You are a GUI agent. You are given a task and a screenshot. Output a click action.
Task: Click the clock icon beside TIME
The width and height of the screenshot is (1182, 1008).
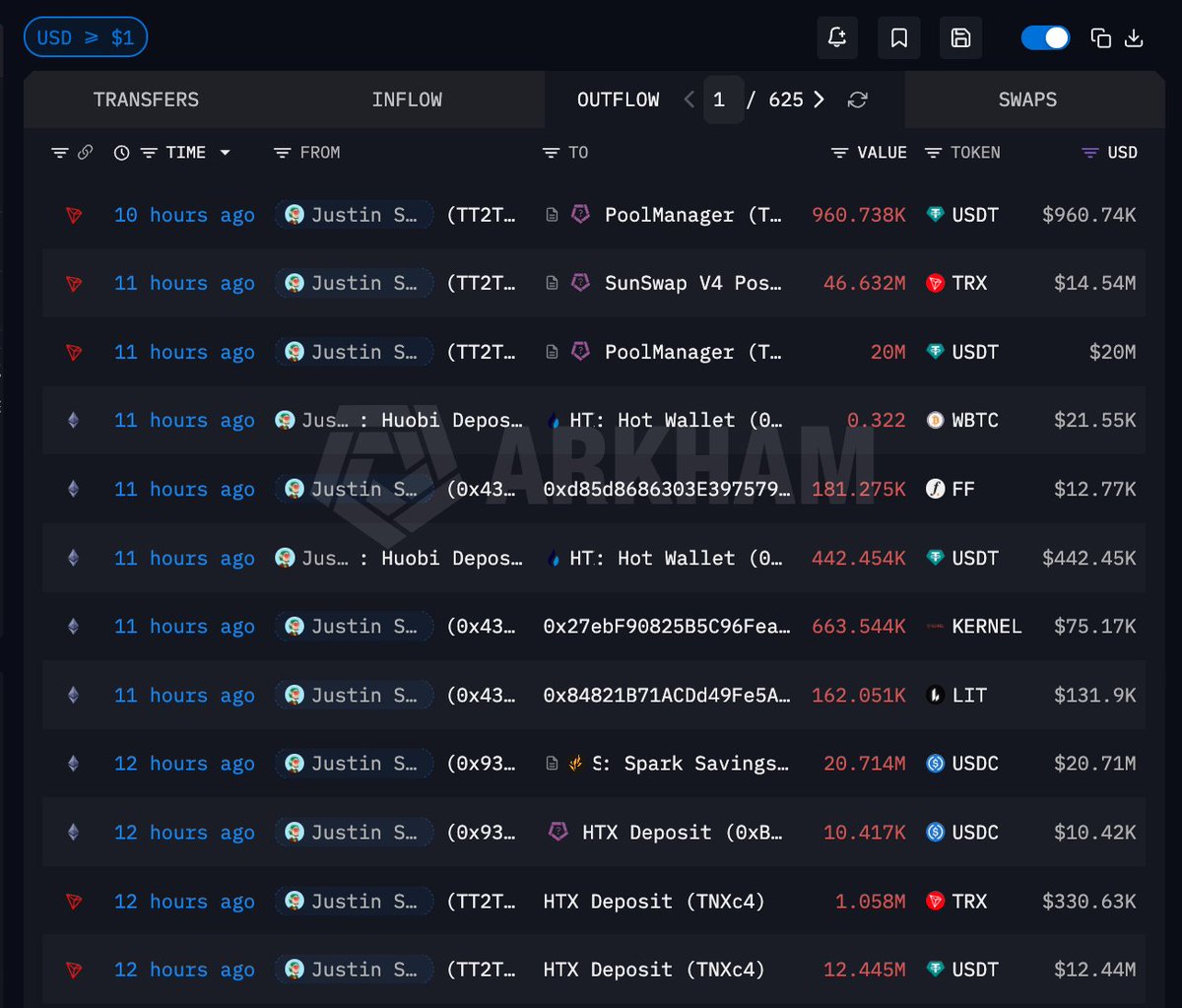[121, 153]
